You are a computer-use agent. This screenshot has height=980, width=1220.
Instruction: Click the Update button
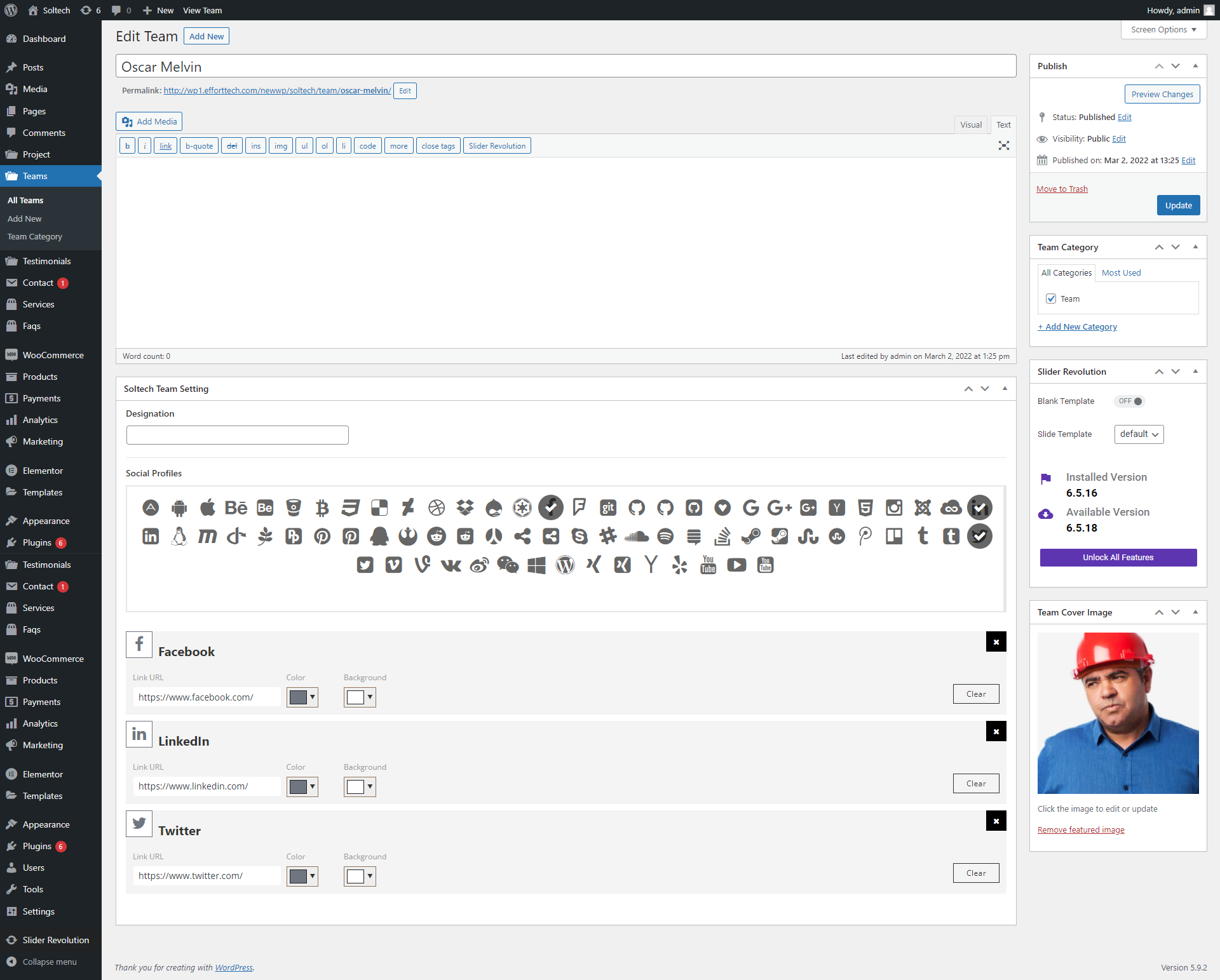point(1177,205)
